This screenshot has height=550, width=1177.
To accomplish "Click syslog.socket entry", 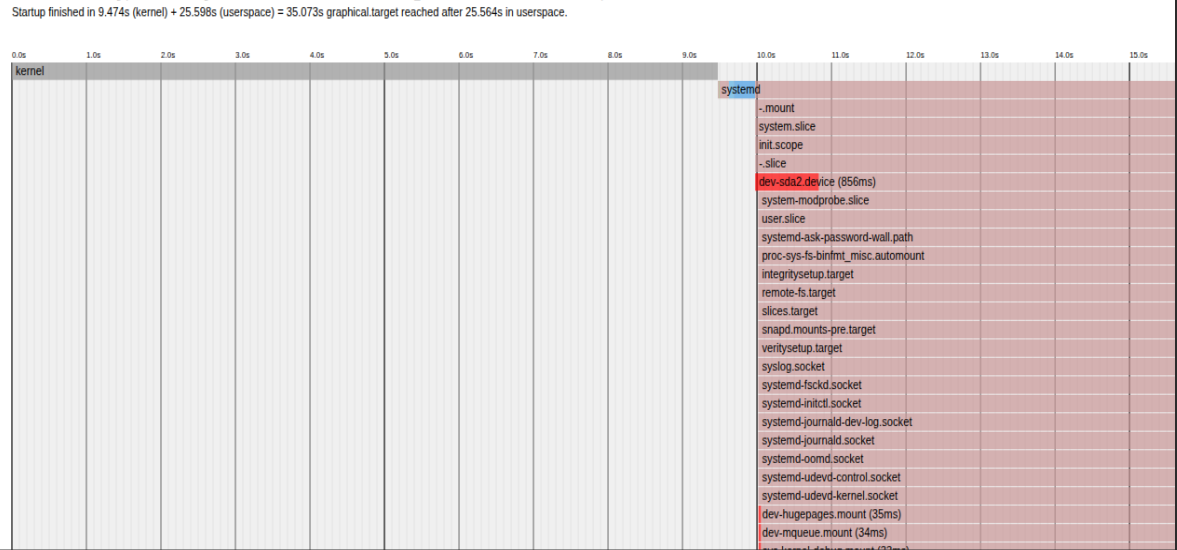I will pyautogui.click(x=793, y=367).
